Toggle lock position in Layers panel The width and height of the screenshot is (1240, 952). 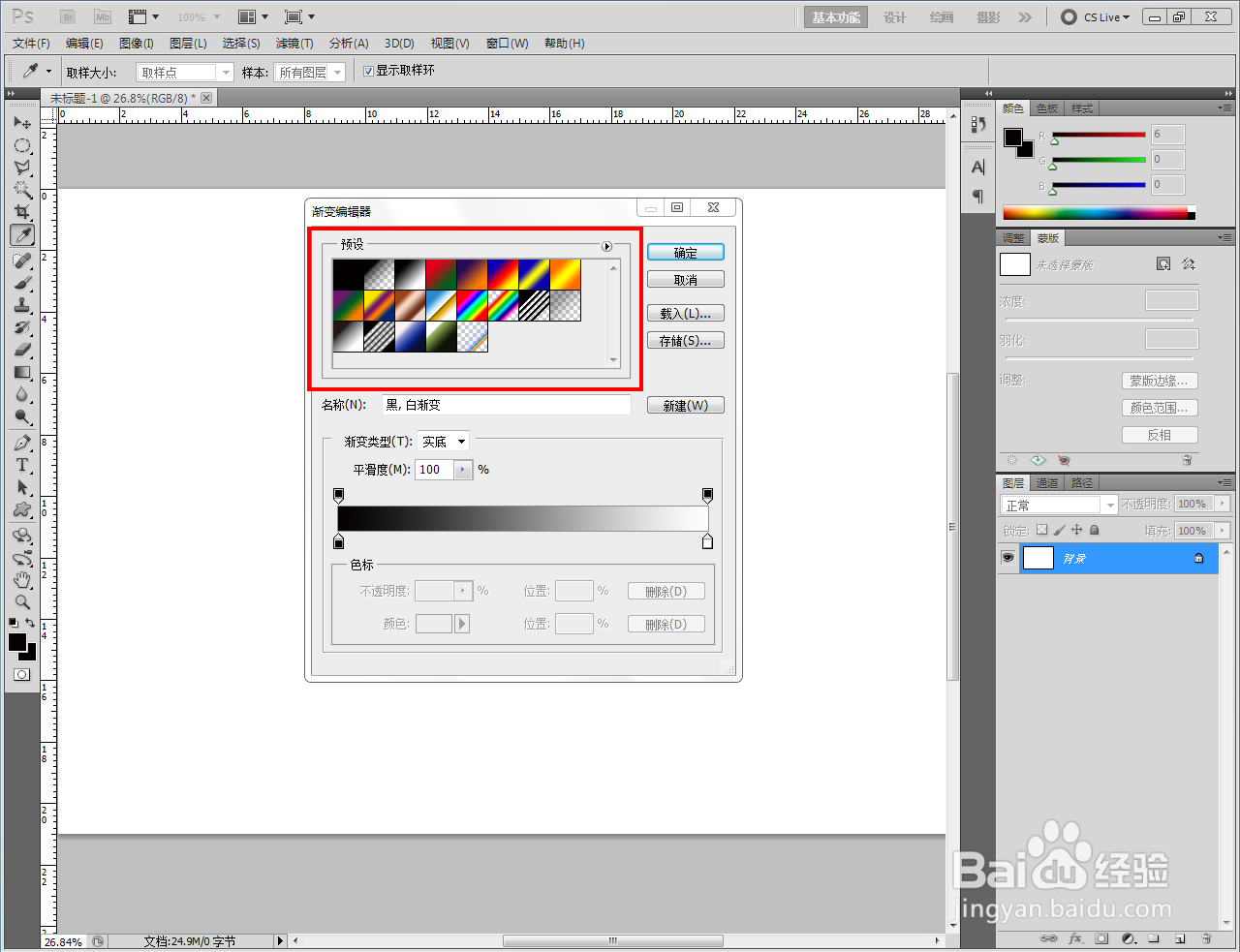tap(1076, 530)
